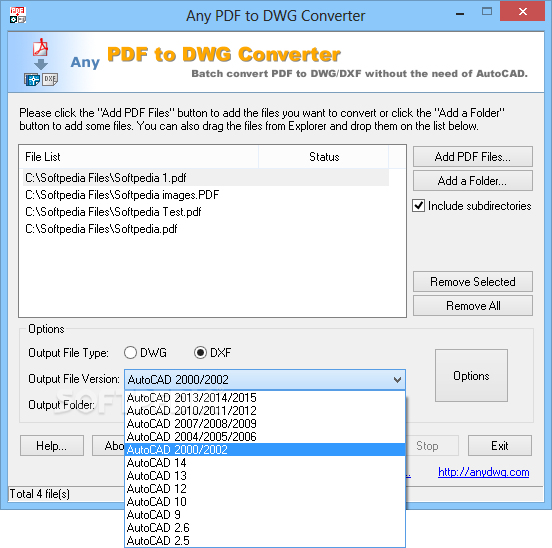
Task: Click the Status column header
Action: pos(324,157)
